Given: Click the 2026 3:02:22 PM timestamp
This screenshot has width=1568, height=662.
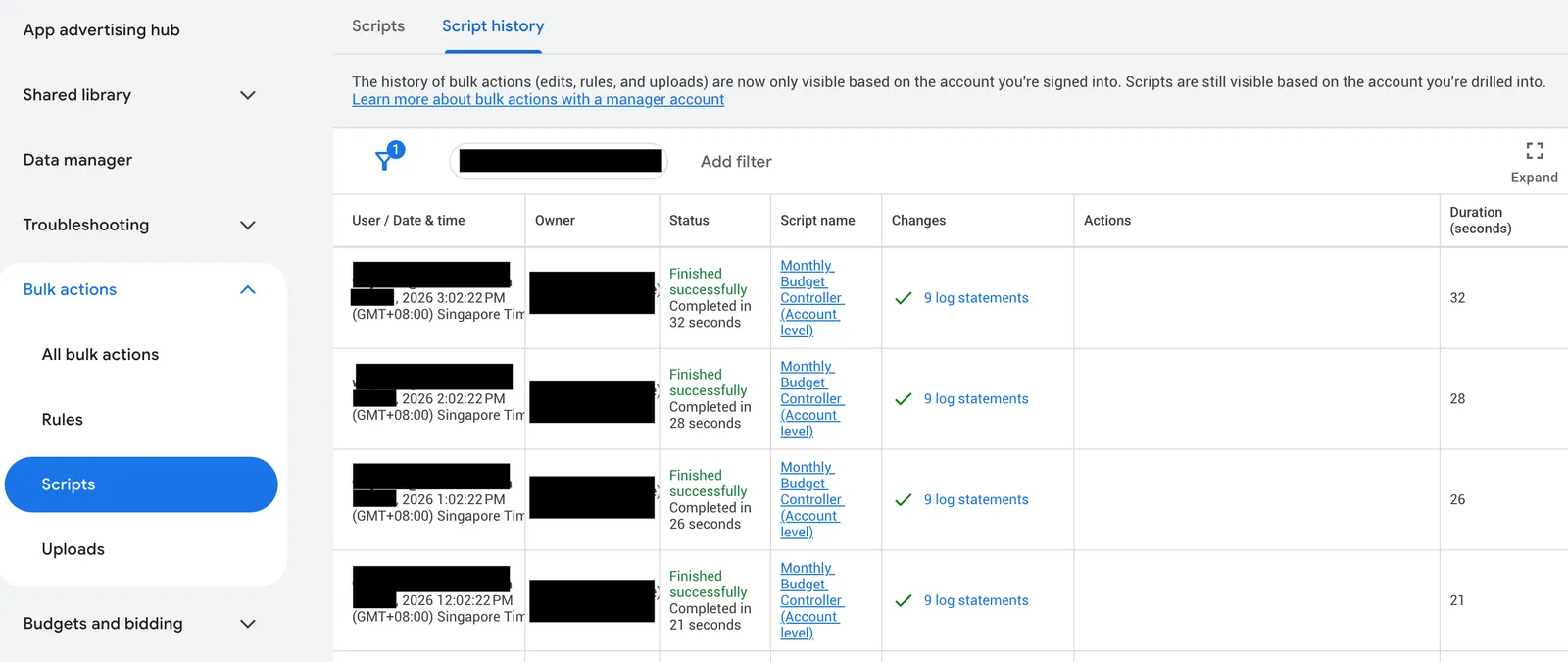Looking at the screenshot, I should tap(454, 298).
